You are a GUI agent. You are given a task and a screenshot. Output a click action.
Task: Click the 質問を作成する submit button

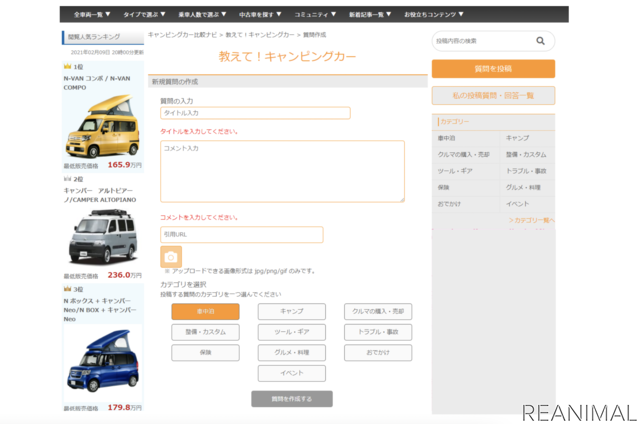[292, 399]
